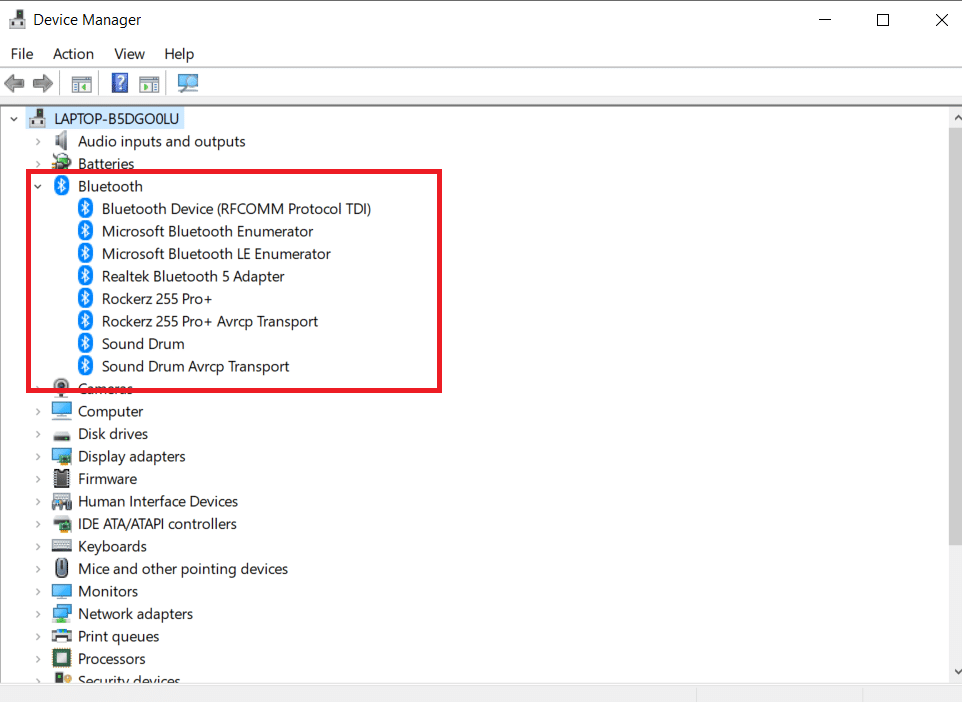Select Bluetooth Device (RFCOMM Protocol TDI) text
Image resolution: width=962 pixels, height=702 pixels.
pos(236,209)
